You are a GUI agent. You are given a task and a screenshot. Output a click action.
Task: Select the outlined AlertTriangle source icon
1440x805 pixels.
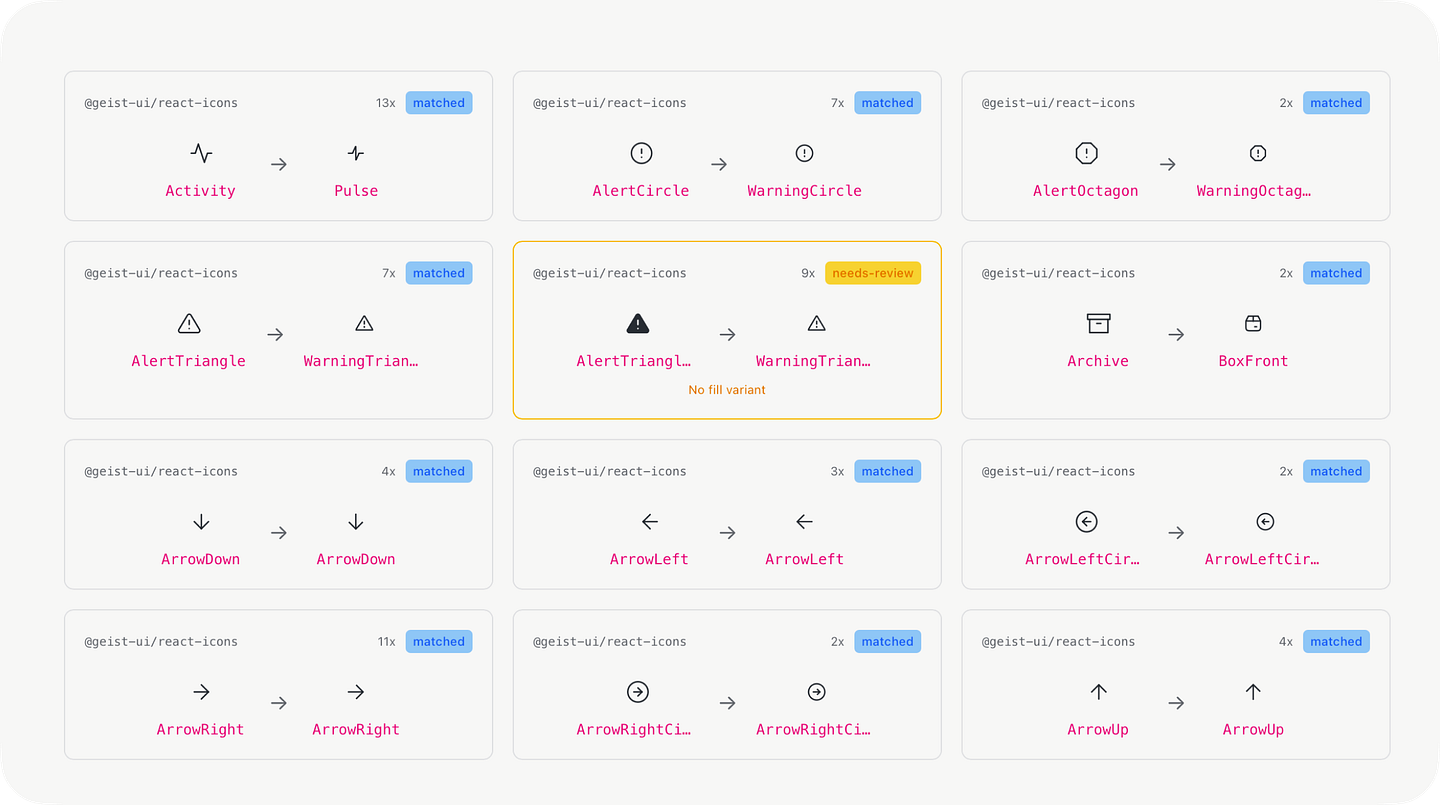coord(189,323)
